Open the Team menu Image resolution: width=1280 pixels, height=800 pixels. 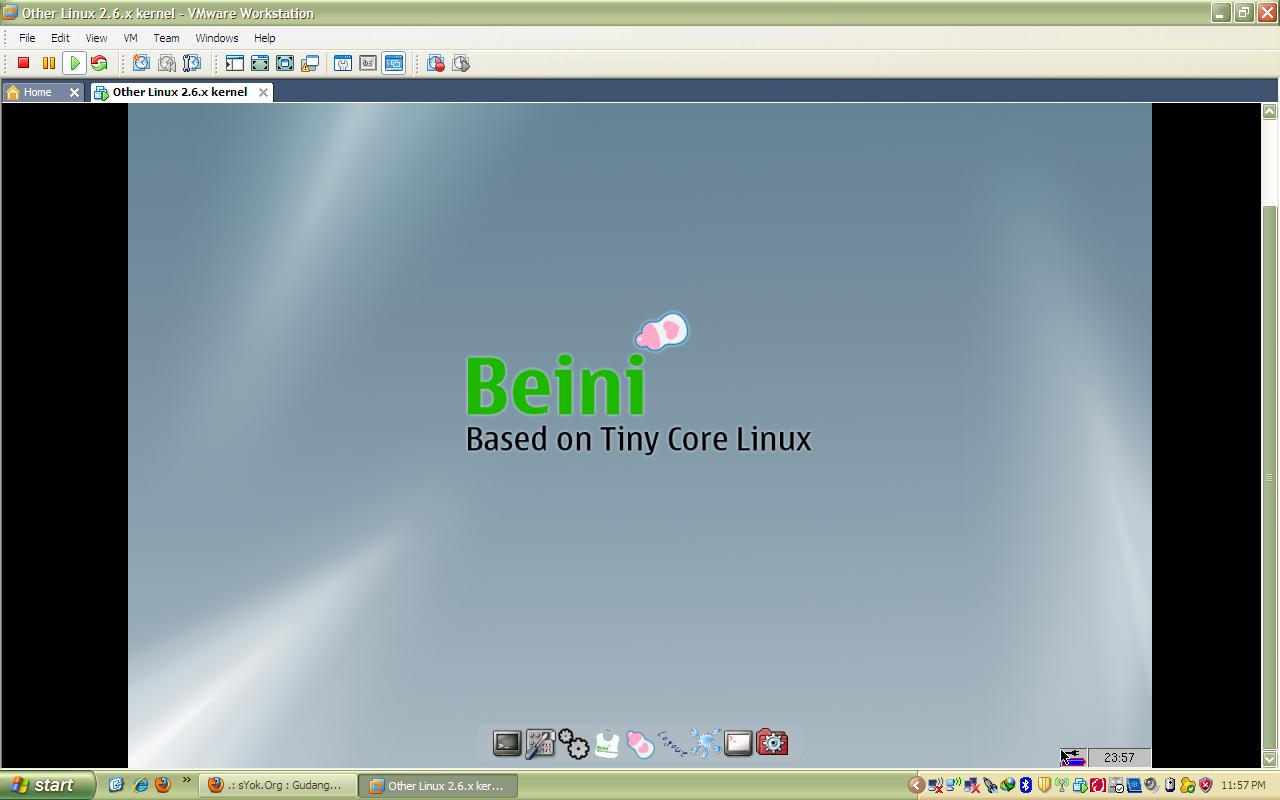166,38
